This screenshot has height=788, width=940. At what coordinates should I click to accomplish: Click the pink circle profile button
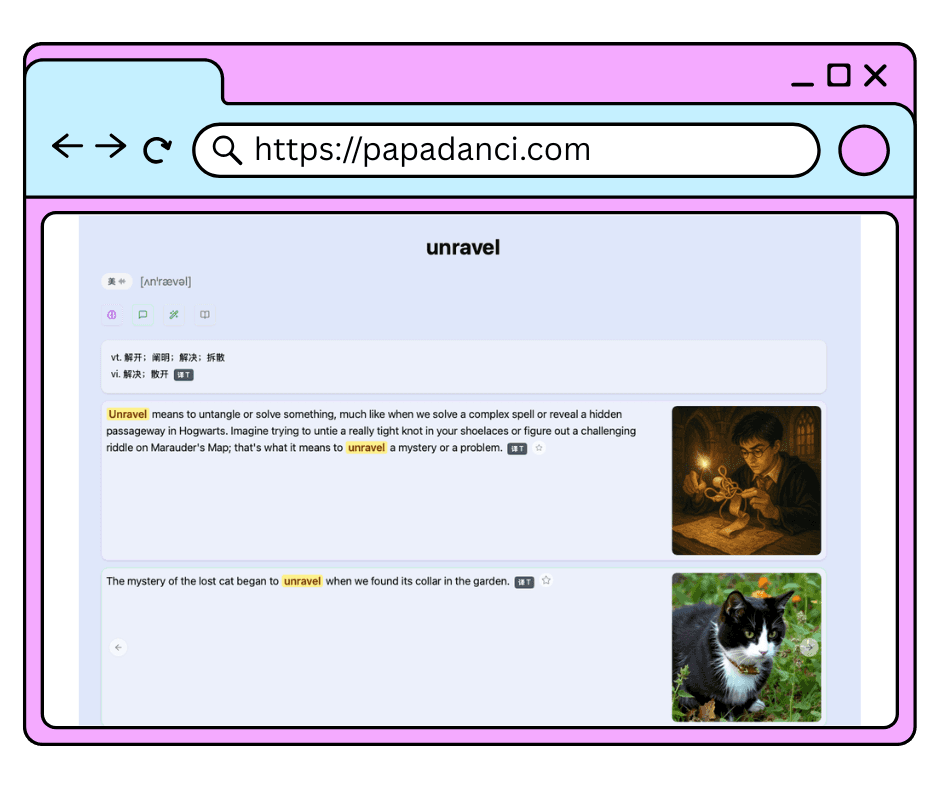tap(863, 150)
